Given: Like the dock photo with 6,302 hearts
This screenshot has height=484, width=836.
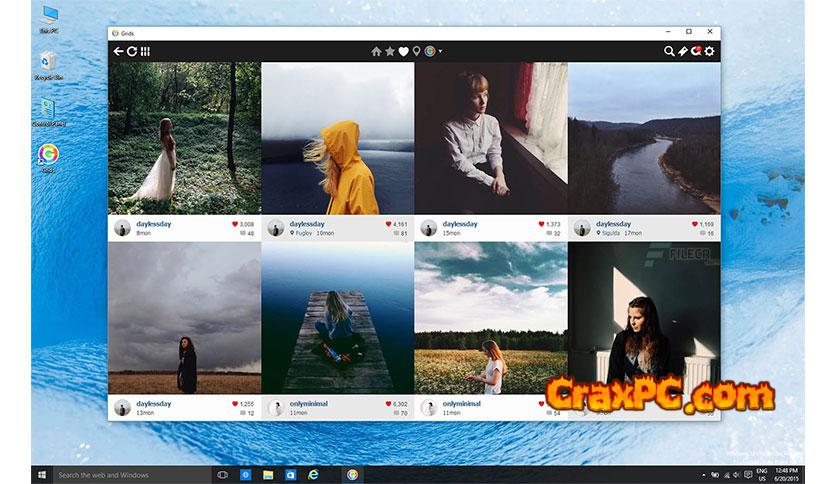Looking at the screenshot, I should coord(389,404).
